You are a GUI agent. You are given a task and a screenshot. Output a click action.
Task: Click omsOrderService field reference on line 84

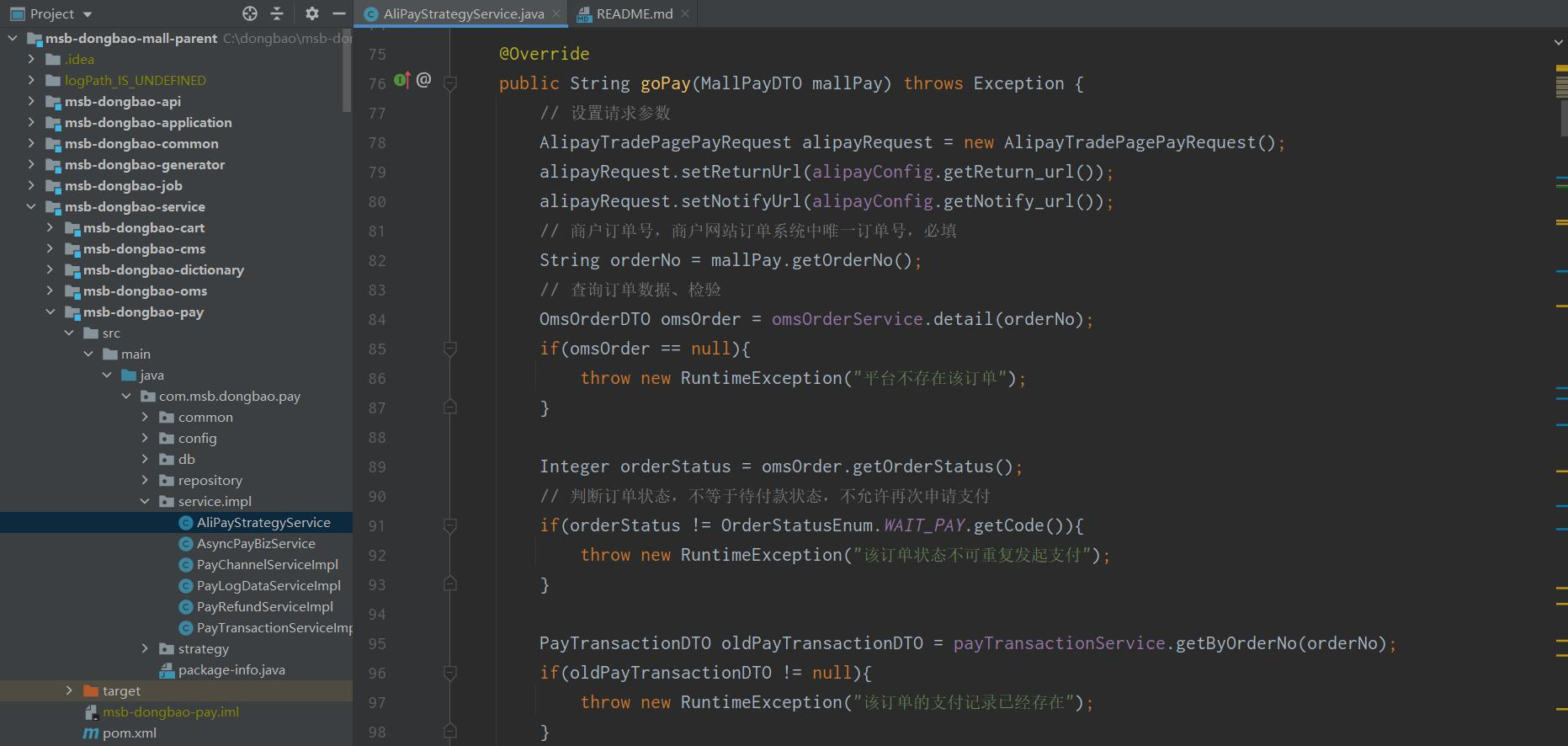coord(847,319)
